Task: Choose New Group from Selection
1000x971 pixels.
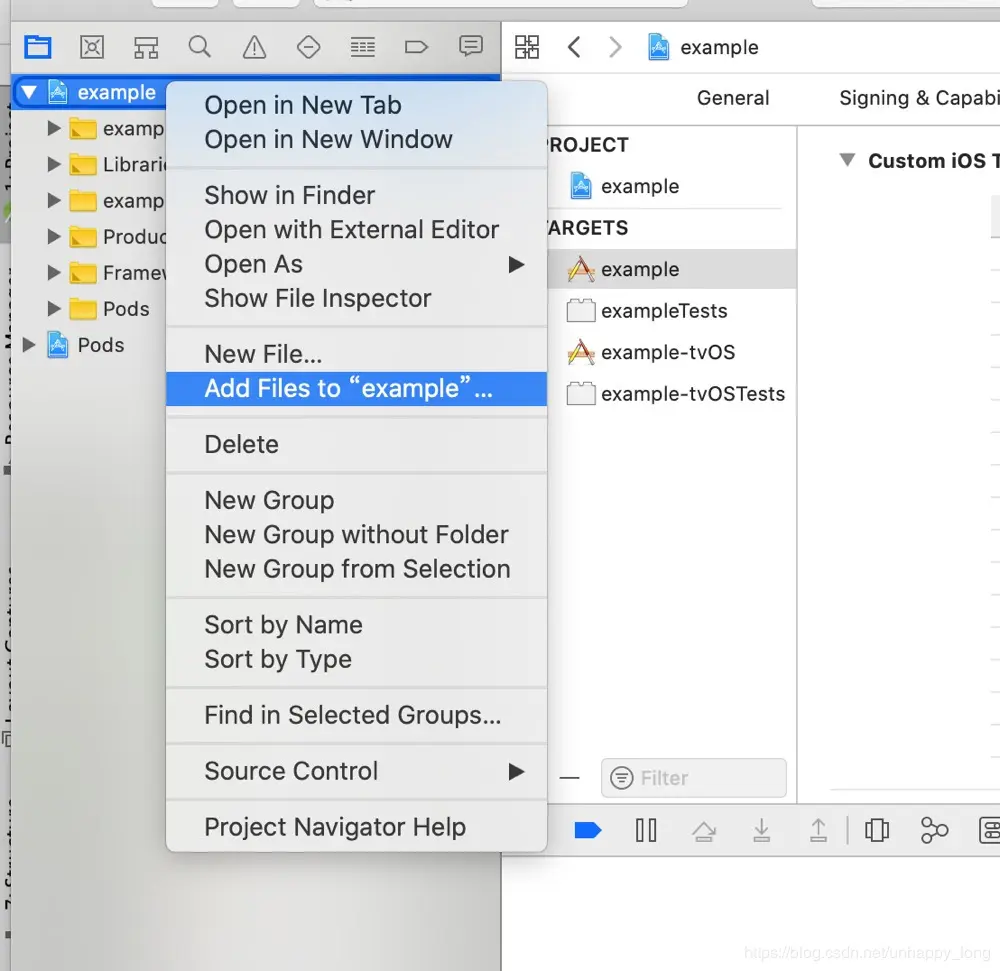Action: [x=357, y=569]
